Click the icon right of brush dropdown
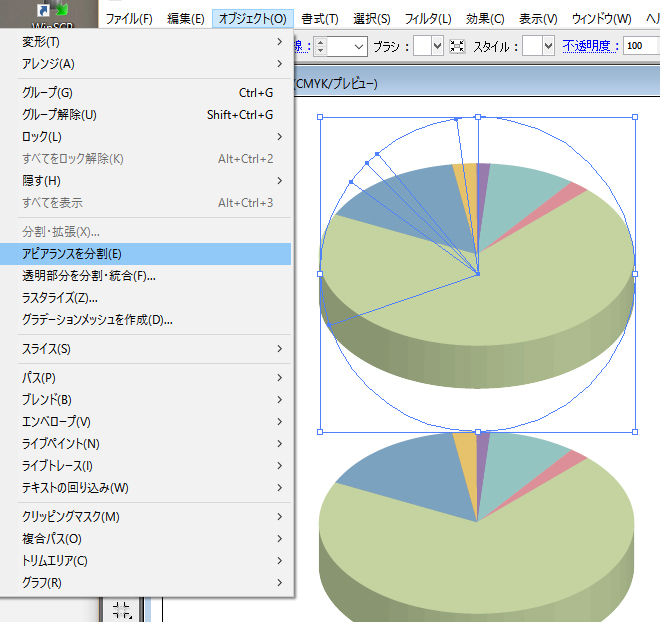This screenshot has width=660, height=622. pos(458,46)
